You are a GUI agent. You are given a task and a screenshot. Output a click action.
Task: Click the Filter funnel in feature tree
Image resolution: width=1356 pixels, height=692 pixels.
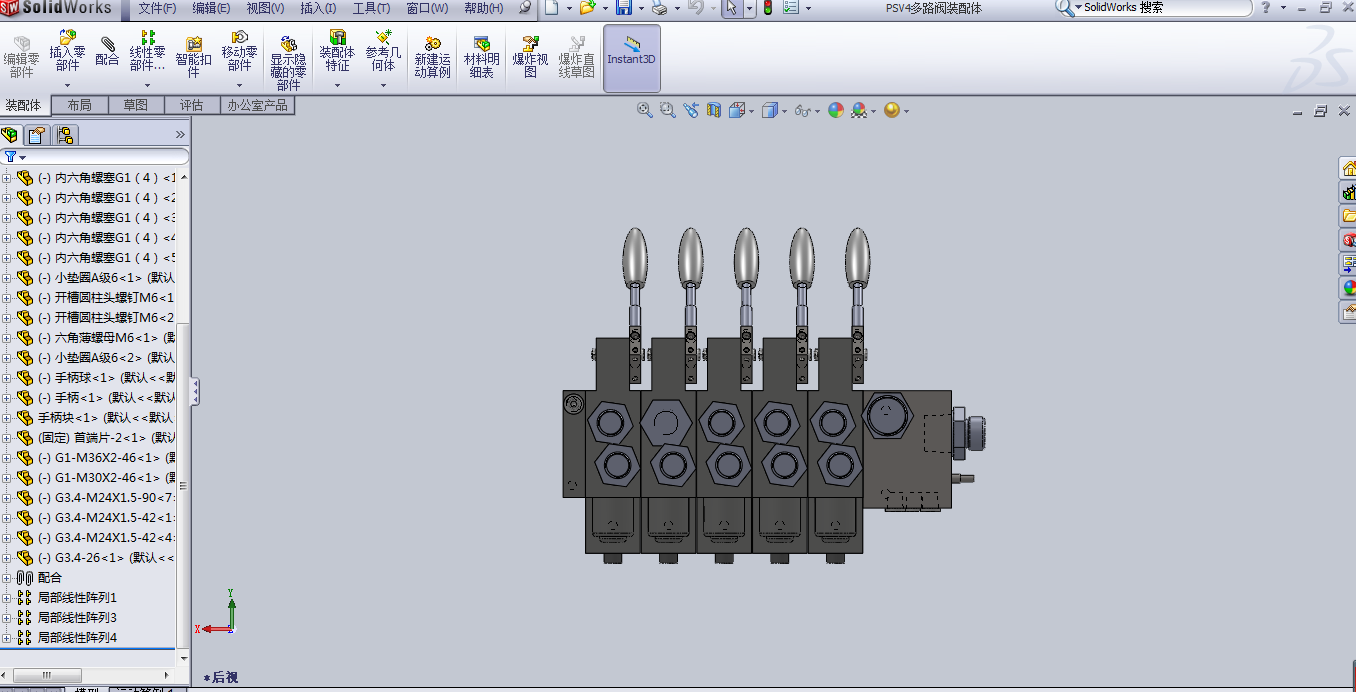[10, 157]
